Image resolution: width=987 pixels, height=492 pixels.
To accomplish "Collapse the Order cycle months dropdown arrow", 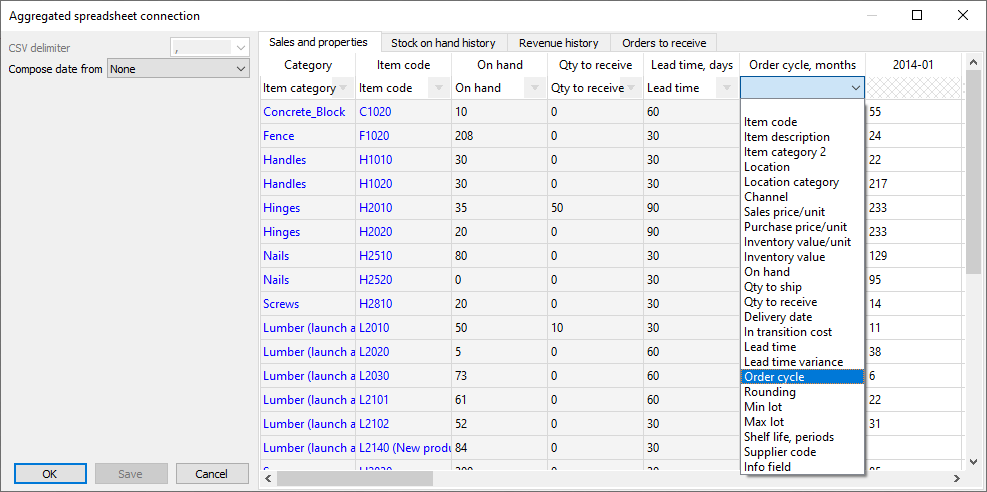I will click(x=855, y=88).
